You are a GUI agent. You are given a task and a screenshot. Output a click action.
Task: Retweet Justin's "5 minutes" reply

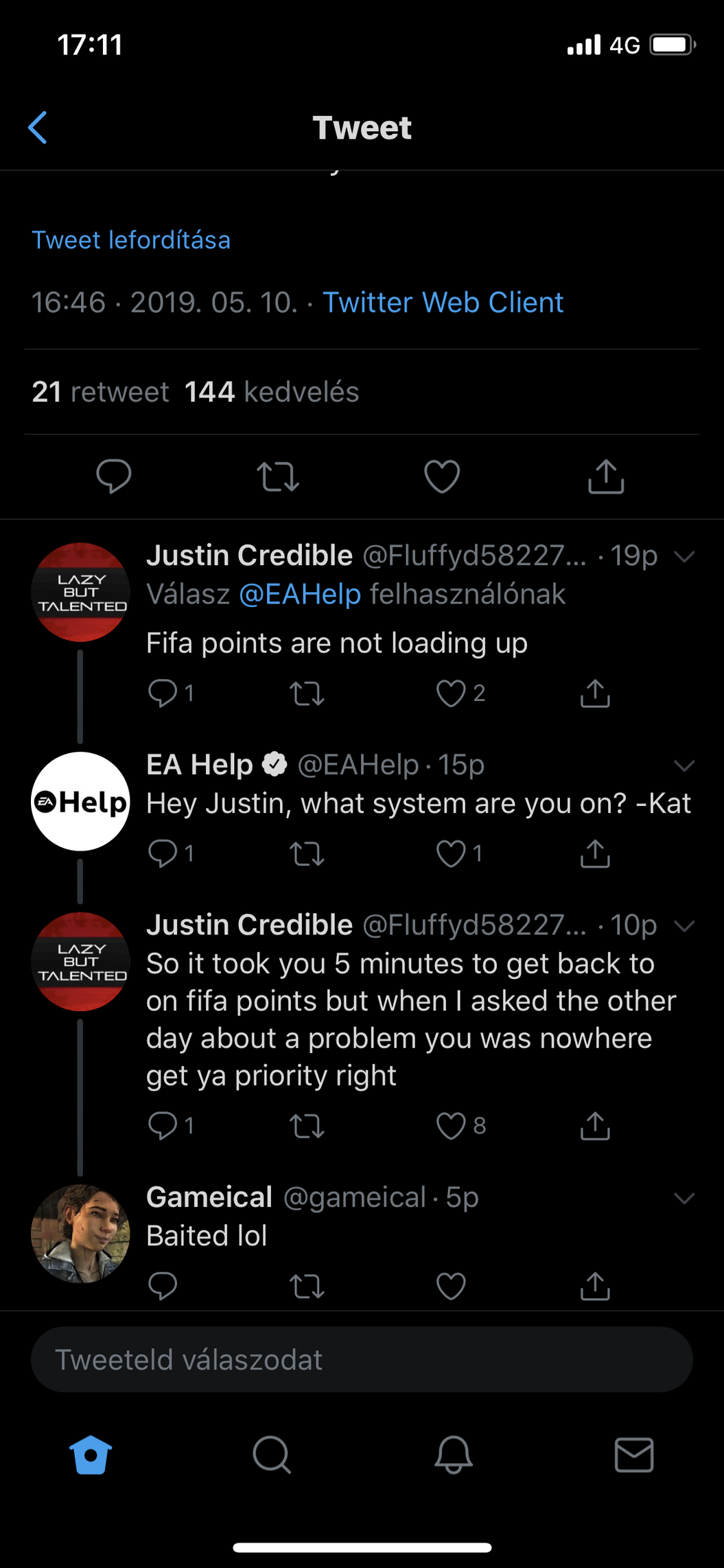(x=307, y=1126)
